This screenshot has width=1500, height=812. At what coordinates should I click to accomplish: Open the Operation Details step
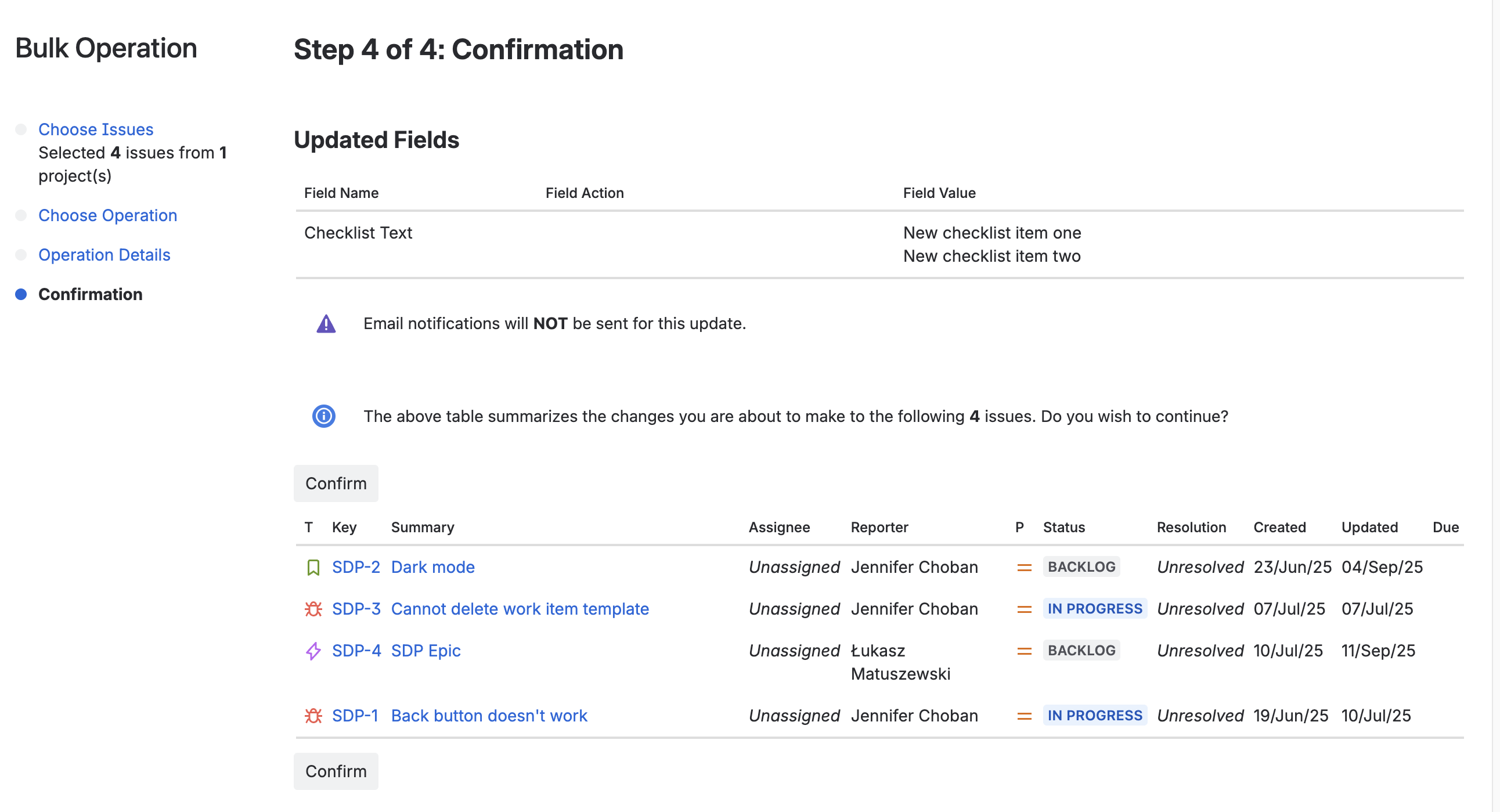coord(104,255)
